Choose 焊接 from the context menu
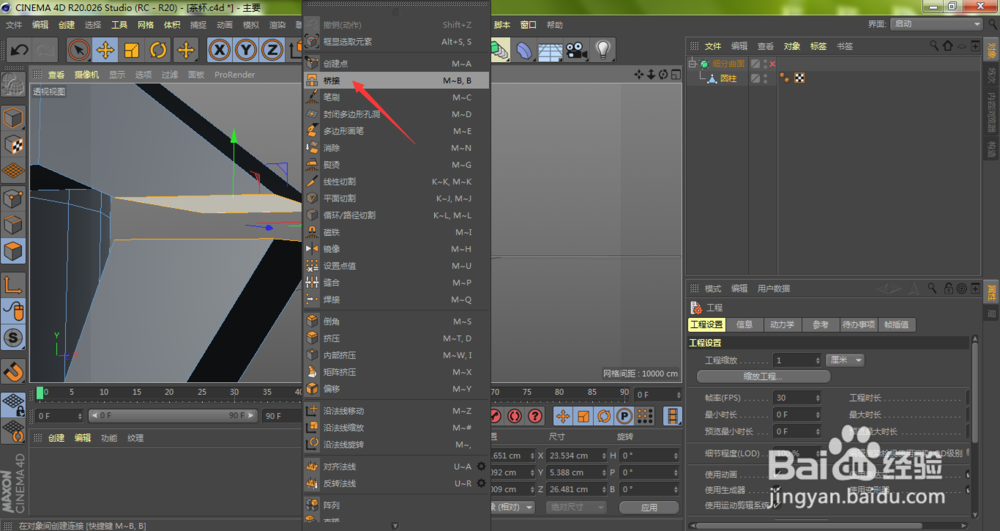The height and width of the screenshot is (531, 1000). coord(397,300)
